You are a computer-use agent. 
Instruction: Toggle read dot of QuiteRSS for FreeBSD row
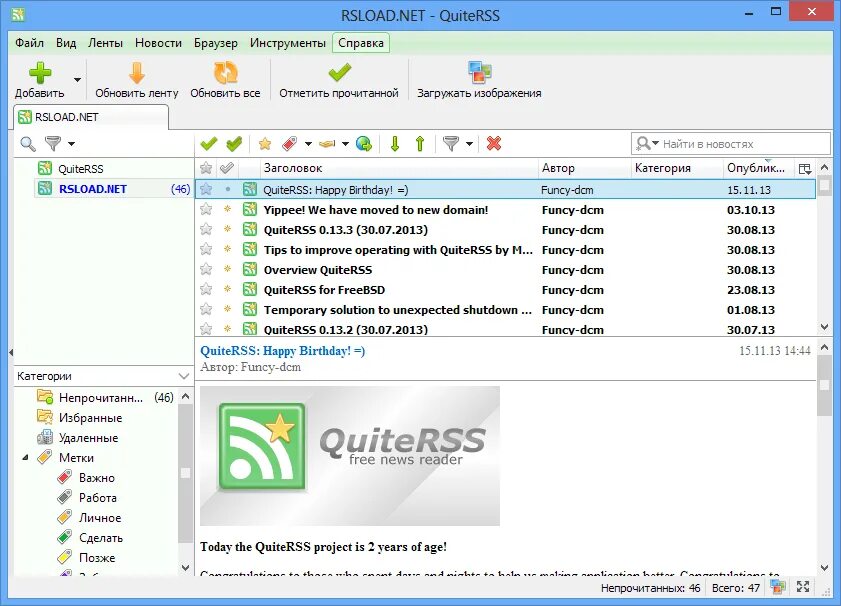(227, 289)
